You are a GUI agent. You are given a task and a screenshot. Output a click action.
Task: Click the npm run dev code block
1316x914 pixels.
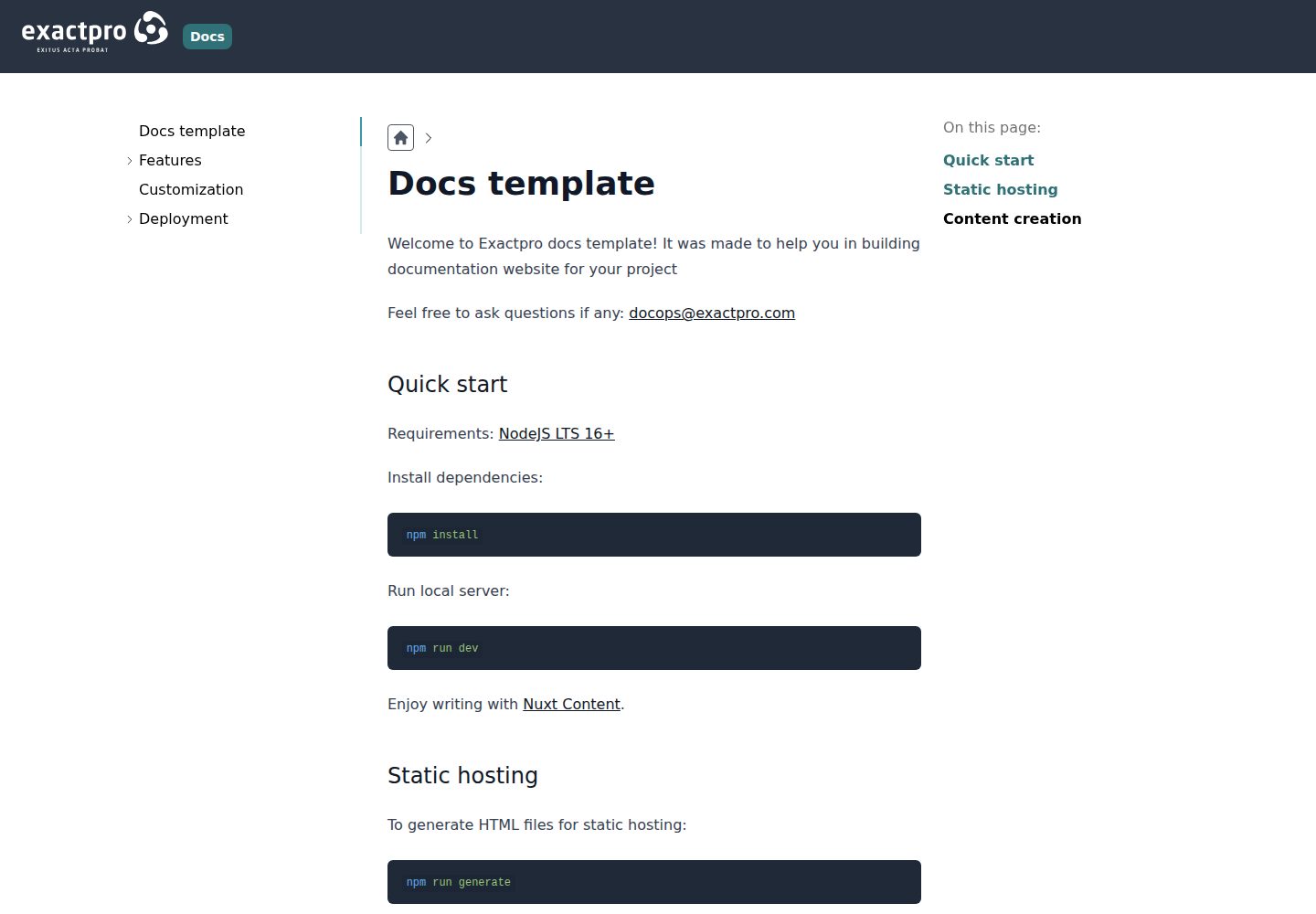pos(654,648)
